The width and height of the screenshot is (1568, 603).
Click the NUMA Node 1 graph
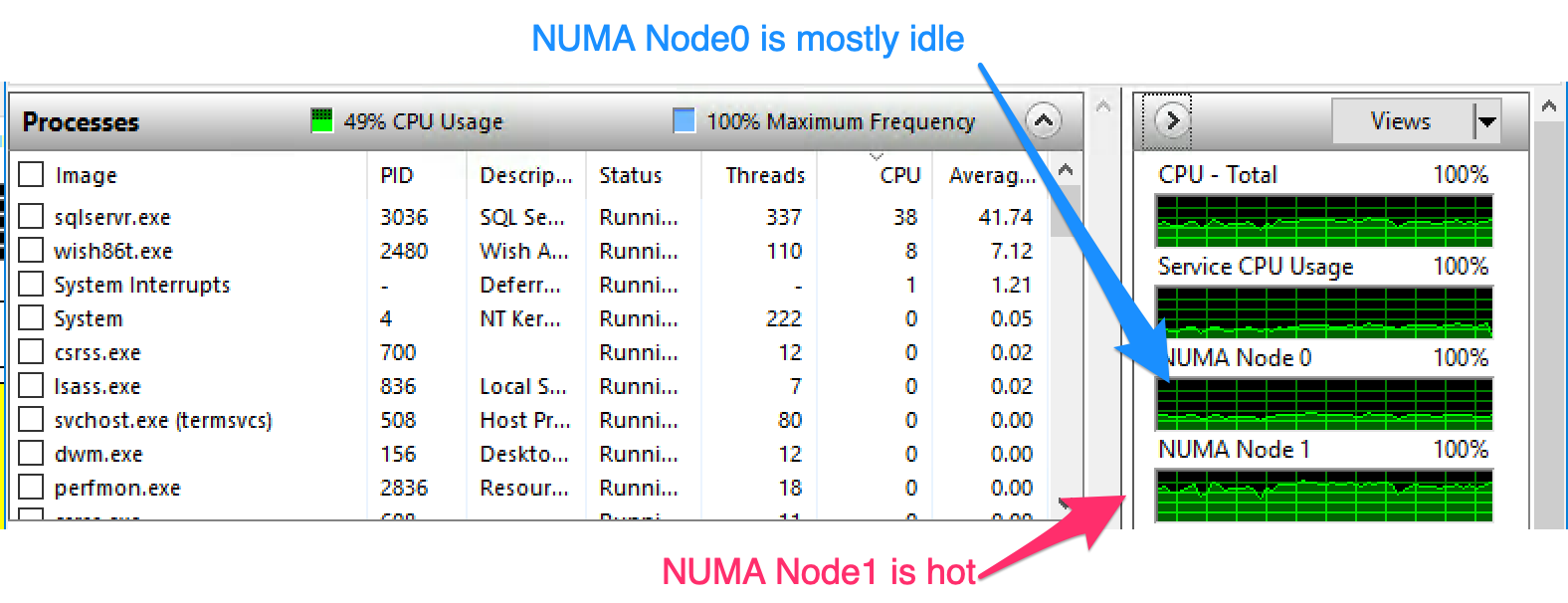click(x=1323, y=496)
